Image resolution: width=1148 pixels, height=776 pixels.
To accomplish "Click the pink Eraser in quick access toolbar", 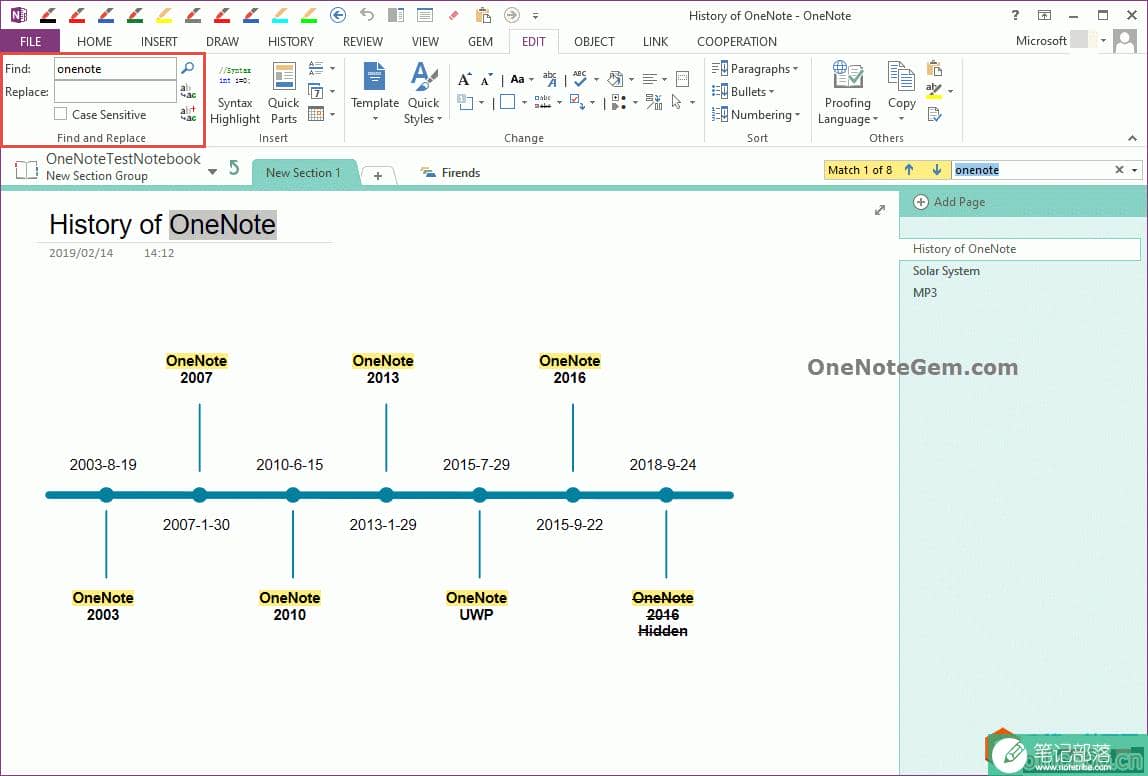I will coord(453,15).
